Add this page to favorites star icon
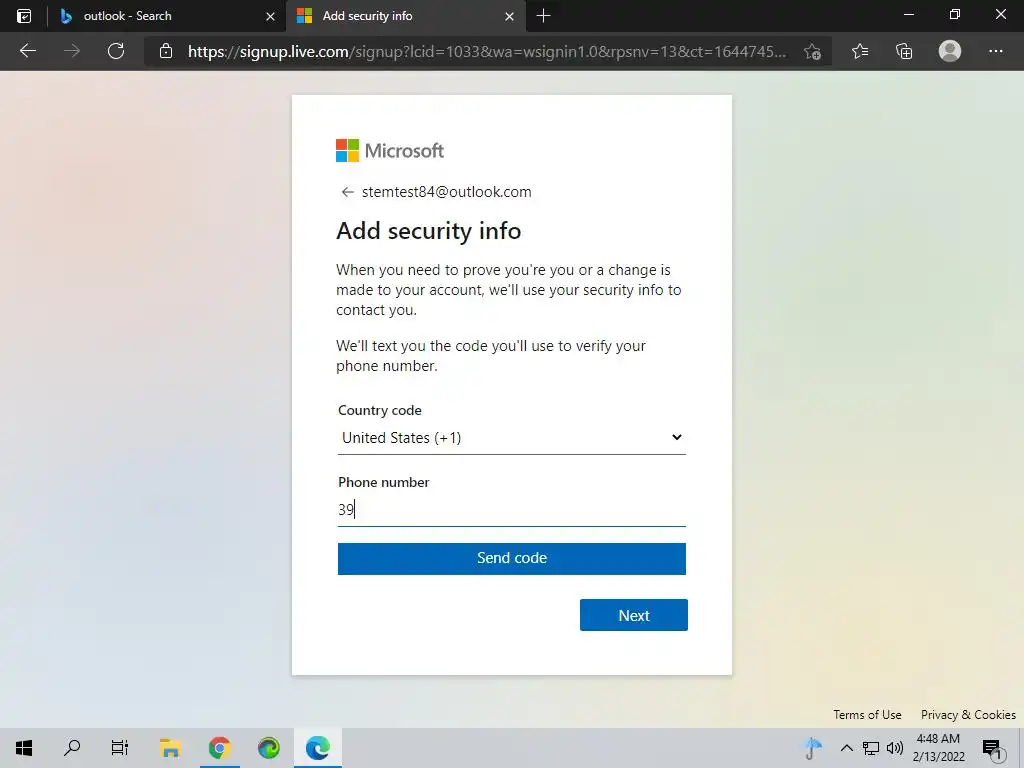The height and width of the screenshot is (768, 1024). 812,51
